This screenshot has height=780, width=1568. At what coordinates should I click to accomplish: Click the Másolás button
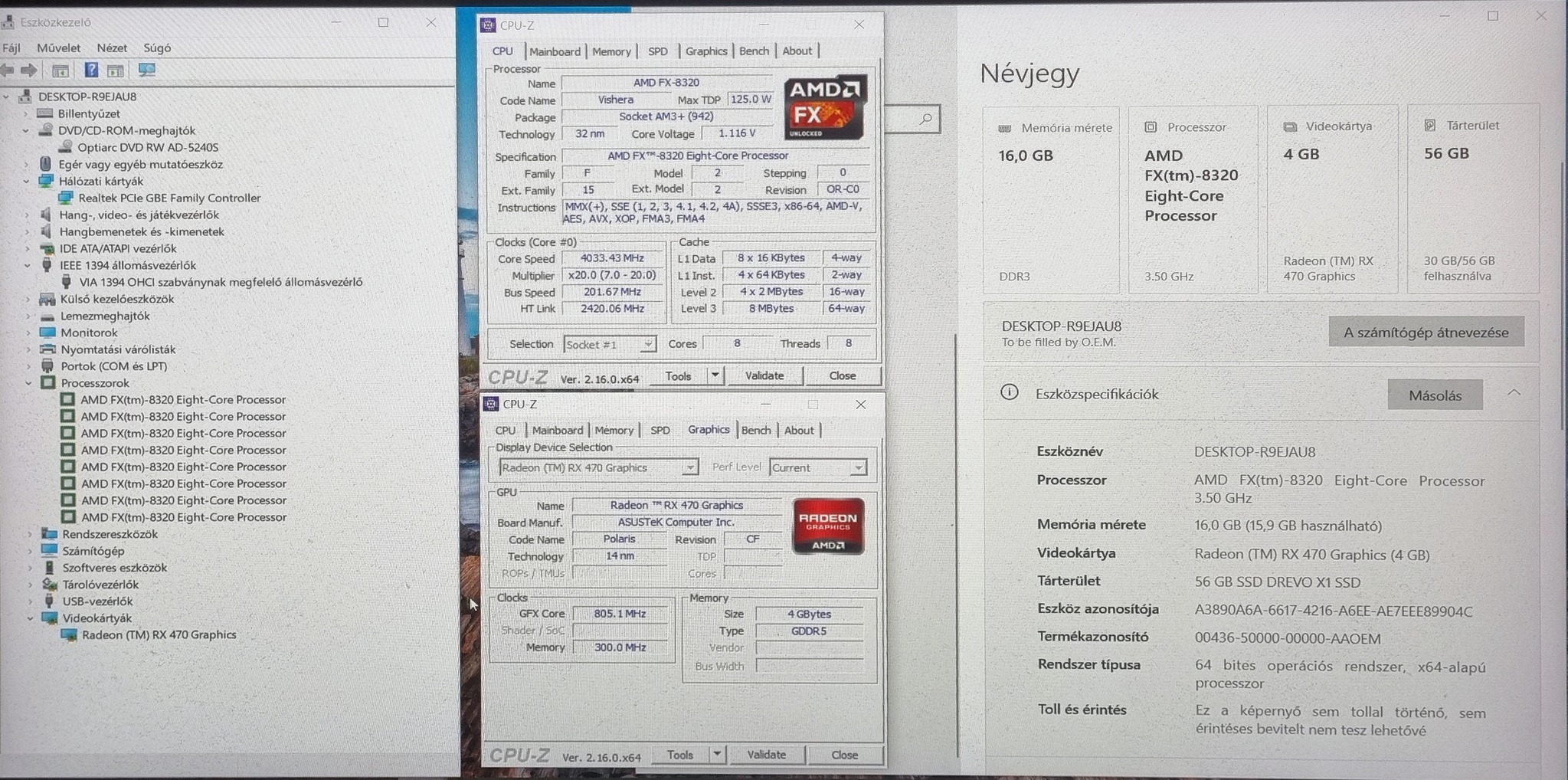point(1435,395)
